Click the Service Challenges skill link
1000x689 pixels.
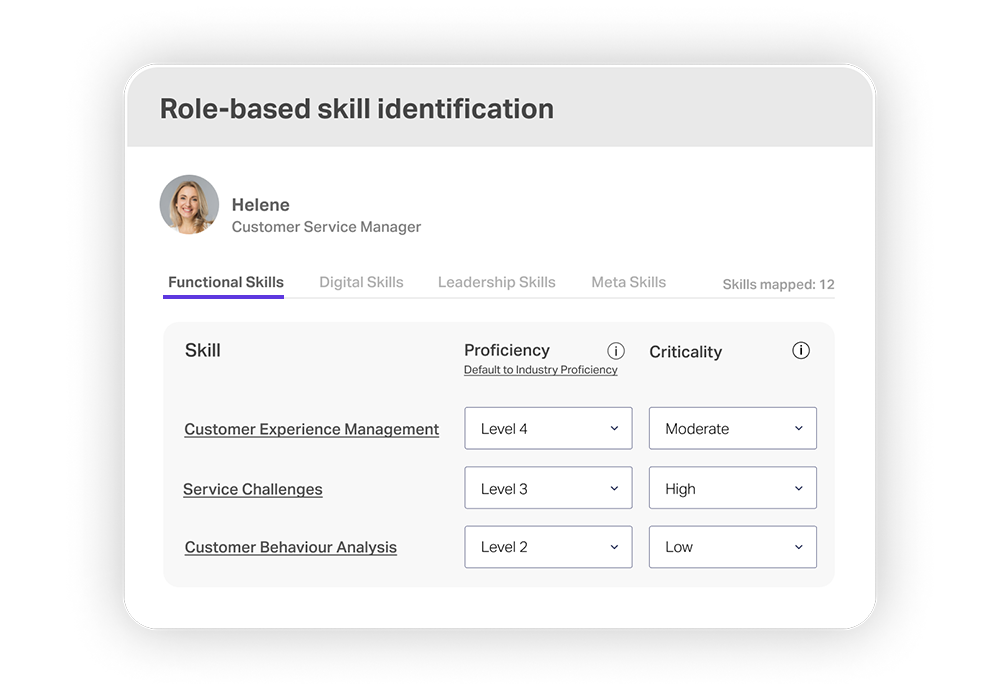[252, 489]
